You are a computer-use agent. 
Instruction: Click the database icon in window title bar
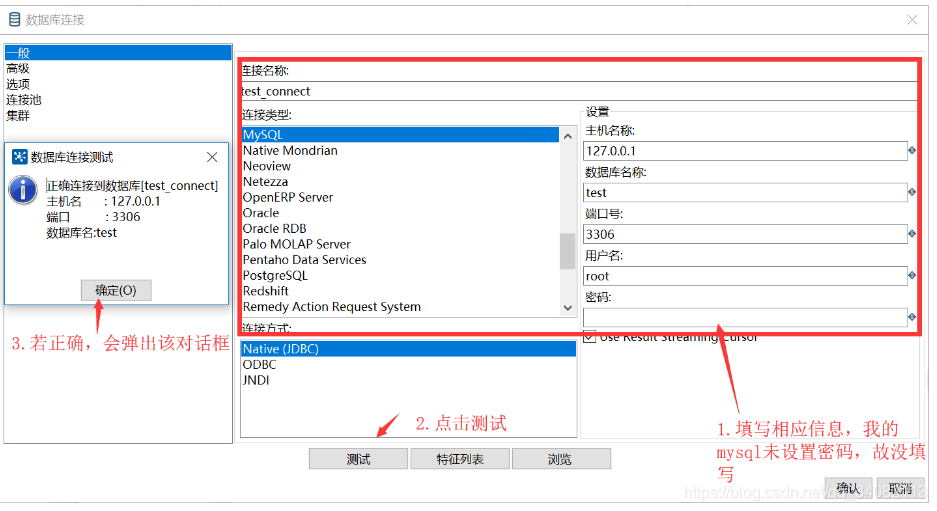[x=14, y=20]
